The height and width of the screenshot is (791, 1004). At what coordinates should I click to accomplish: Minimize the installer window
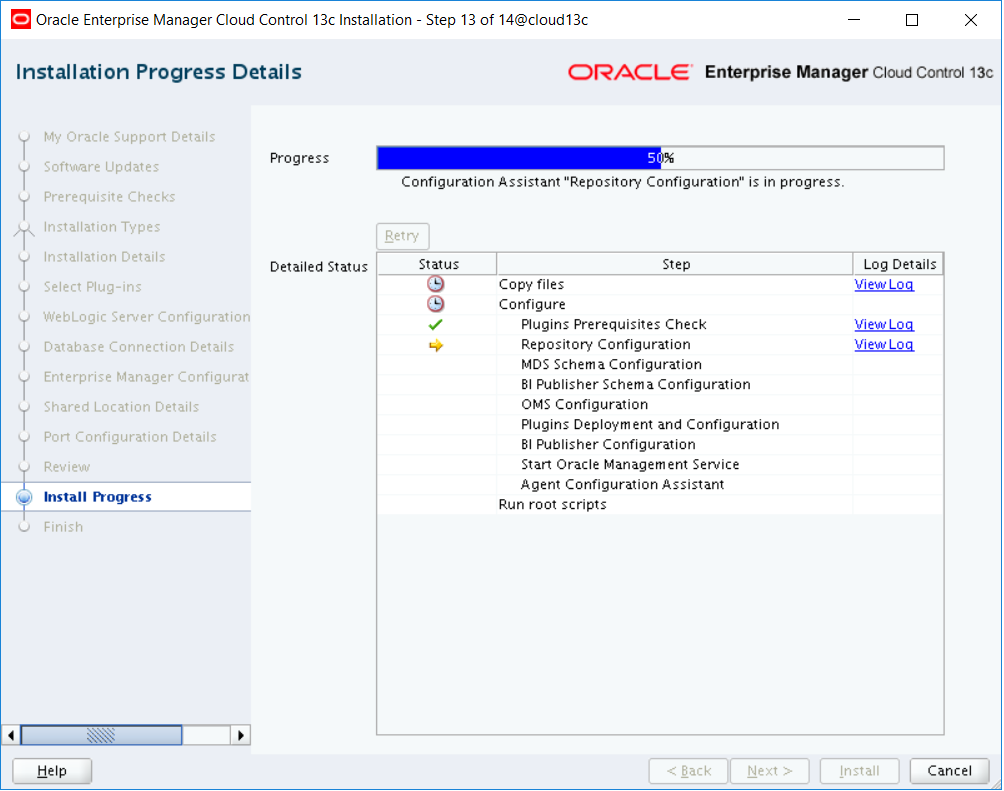(x=854, y=20)
